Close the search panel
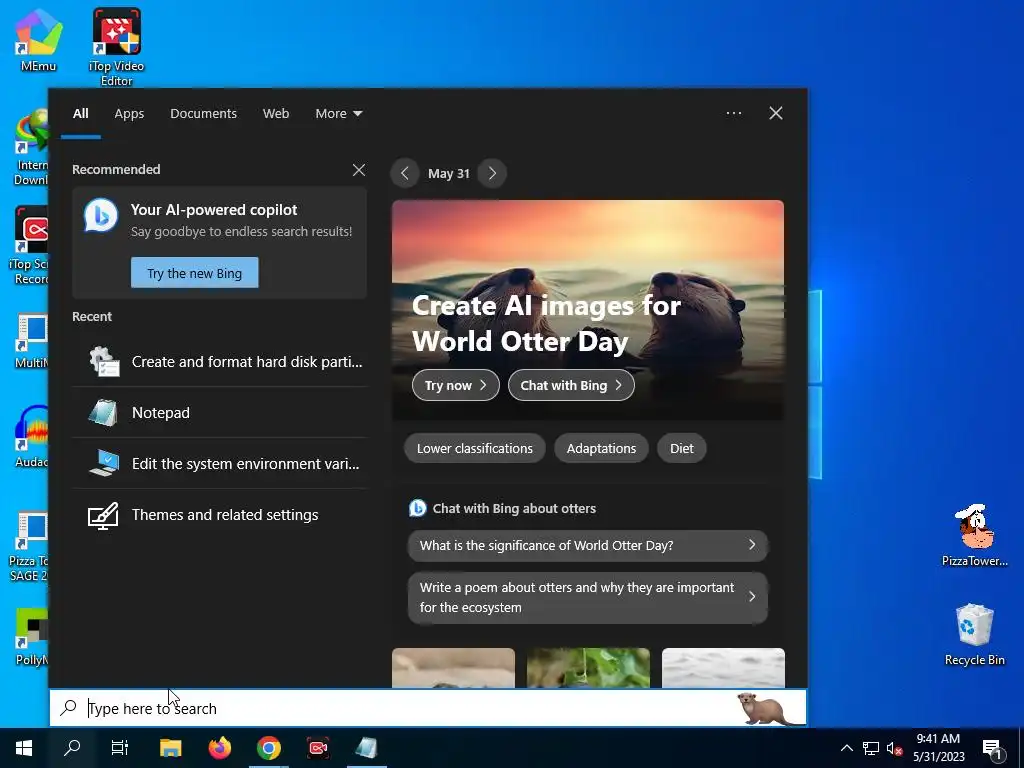The width and height of the screenshot is (1024, 768). click(776, 113)
